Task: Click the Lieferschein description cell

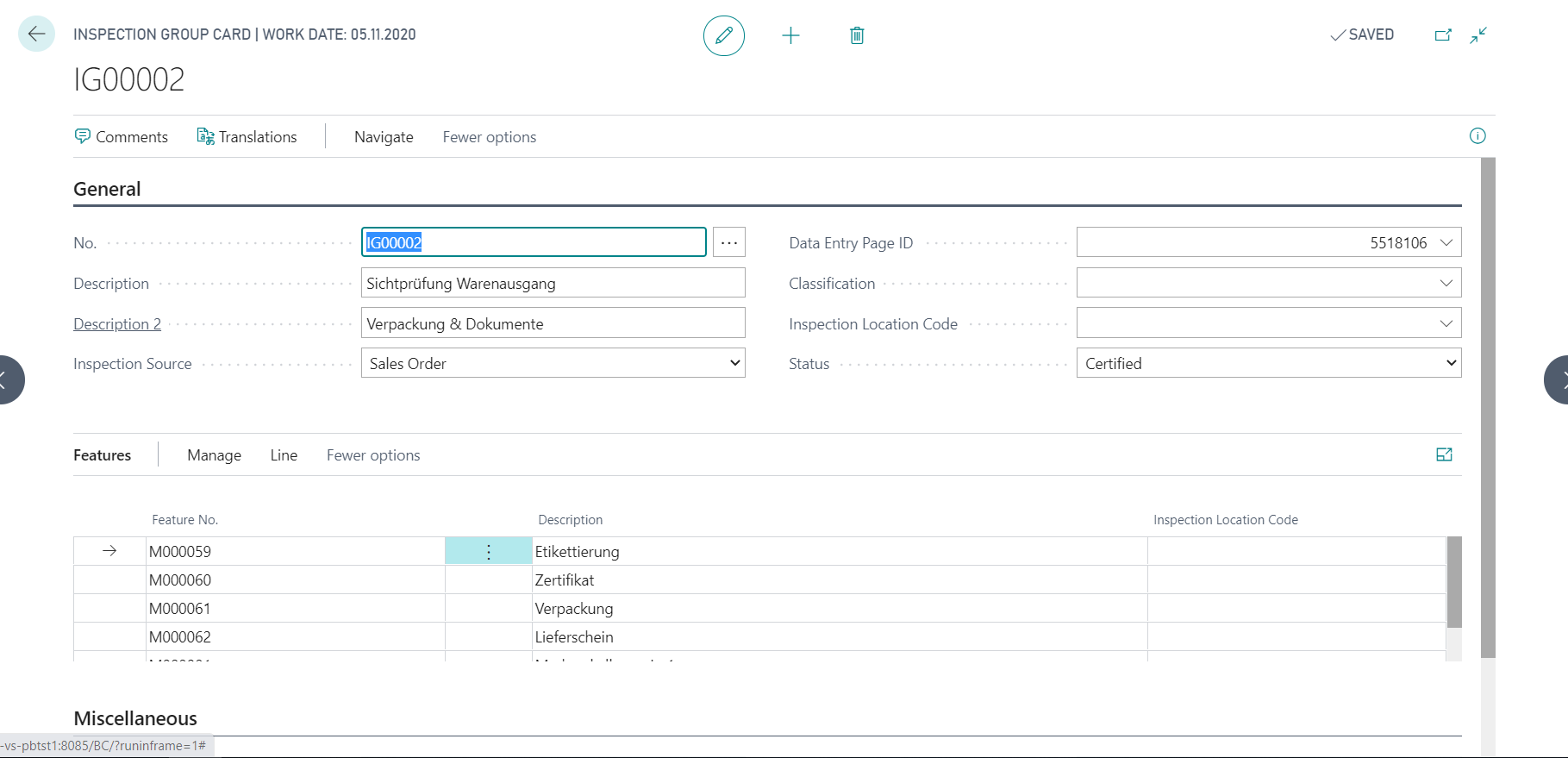Action: pos(840,637)
